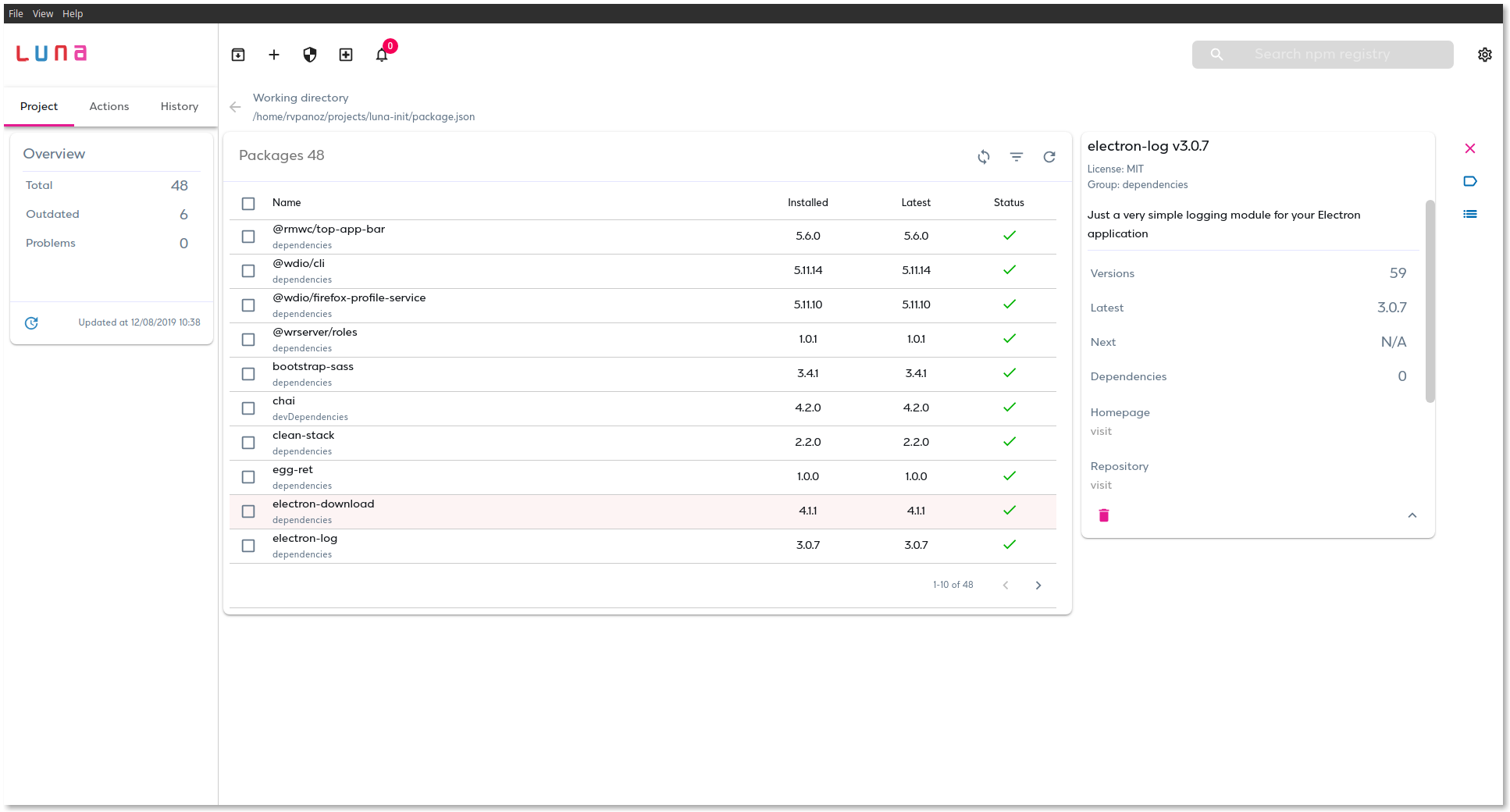Click the Luna logo

click(52, 53)
